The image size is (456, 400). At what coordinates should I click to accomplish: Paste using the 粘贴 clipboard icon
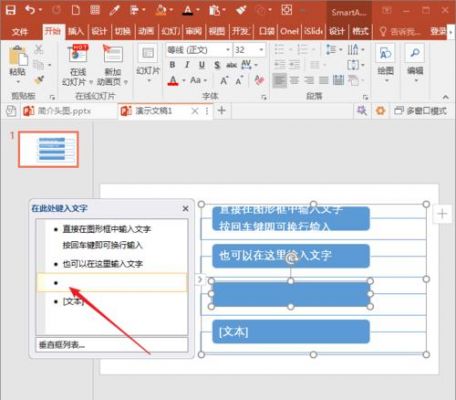click(x=18, y=57)
